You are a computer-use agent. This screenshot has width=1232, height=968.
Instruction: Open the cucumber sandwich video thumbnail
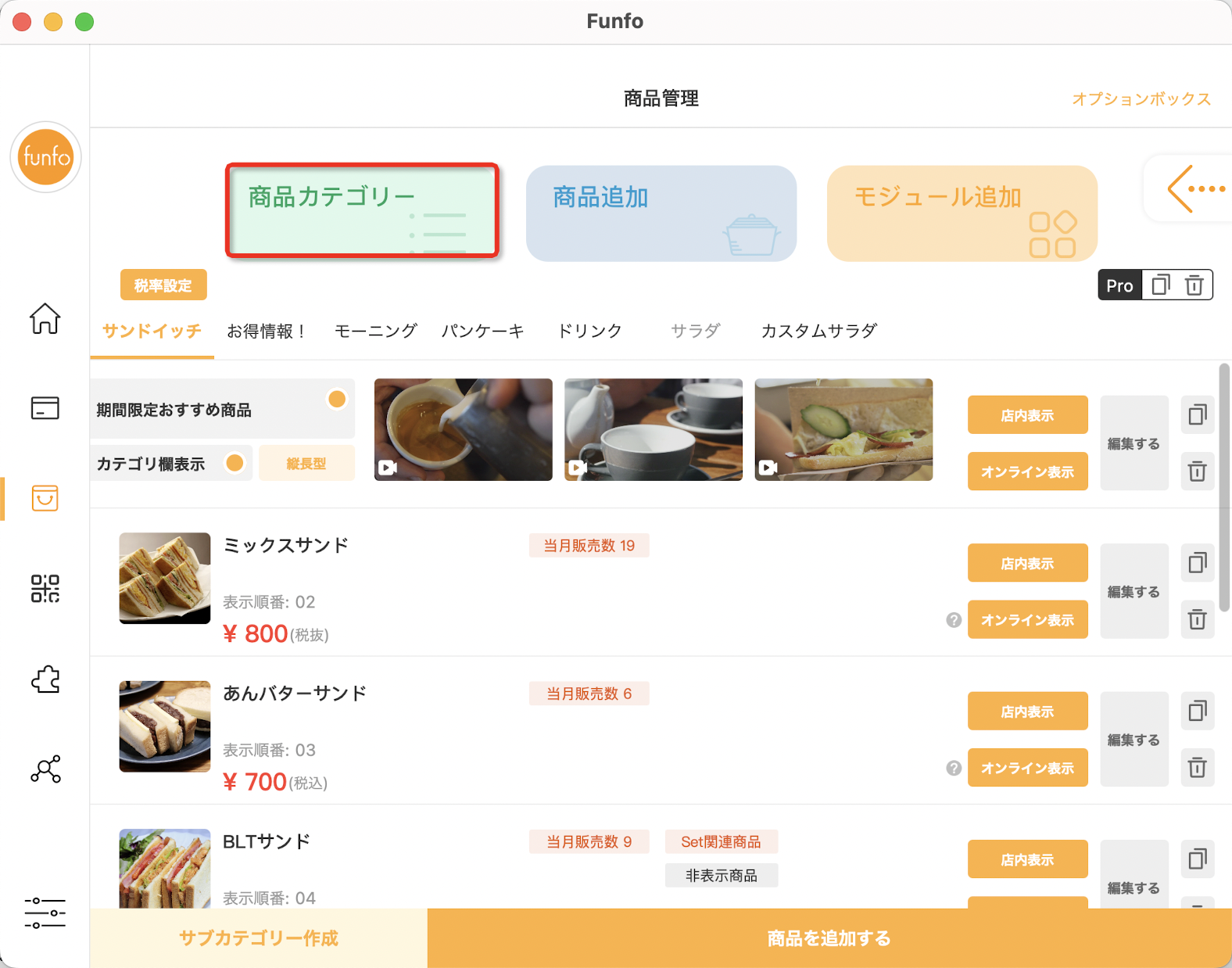[x=843, y=430]
